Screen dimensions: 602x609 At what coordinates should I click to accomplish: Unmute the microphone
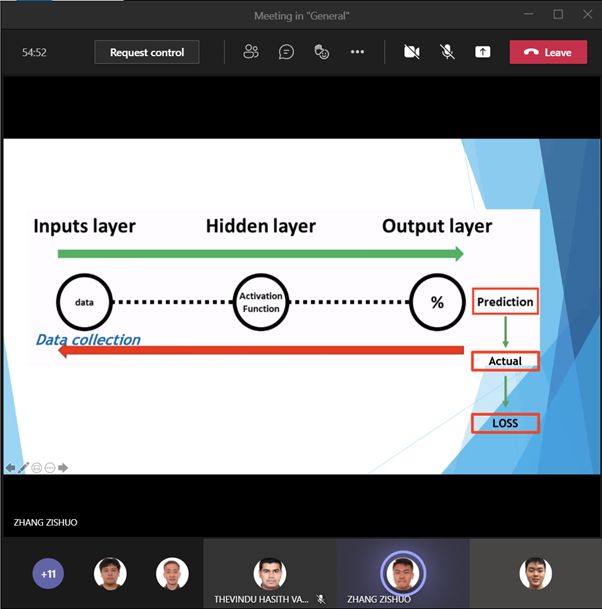pos(447,52)
